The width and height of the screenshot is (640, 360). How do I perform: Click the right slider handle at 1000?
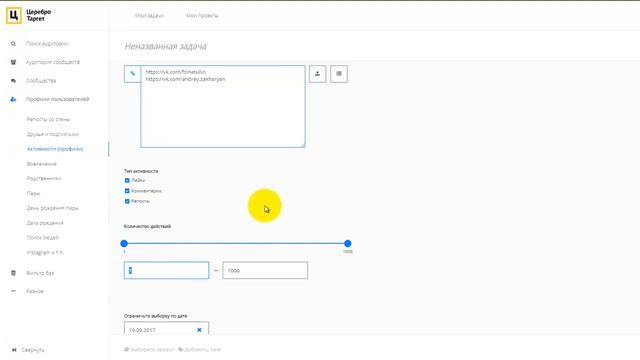coord(348,244)
